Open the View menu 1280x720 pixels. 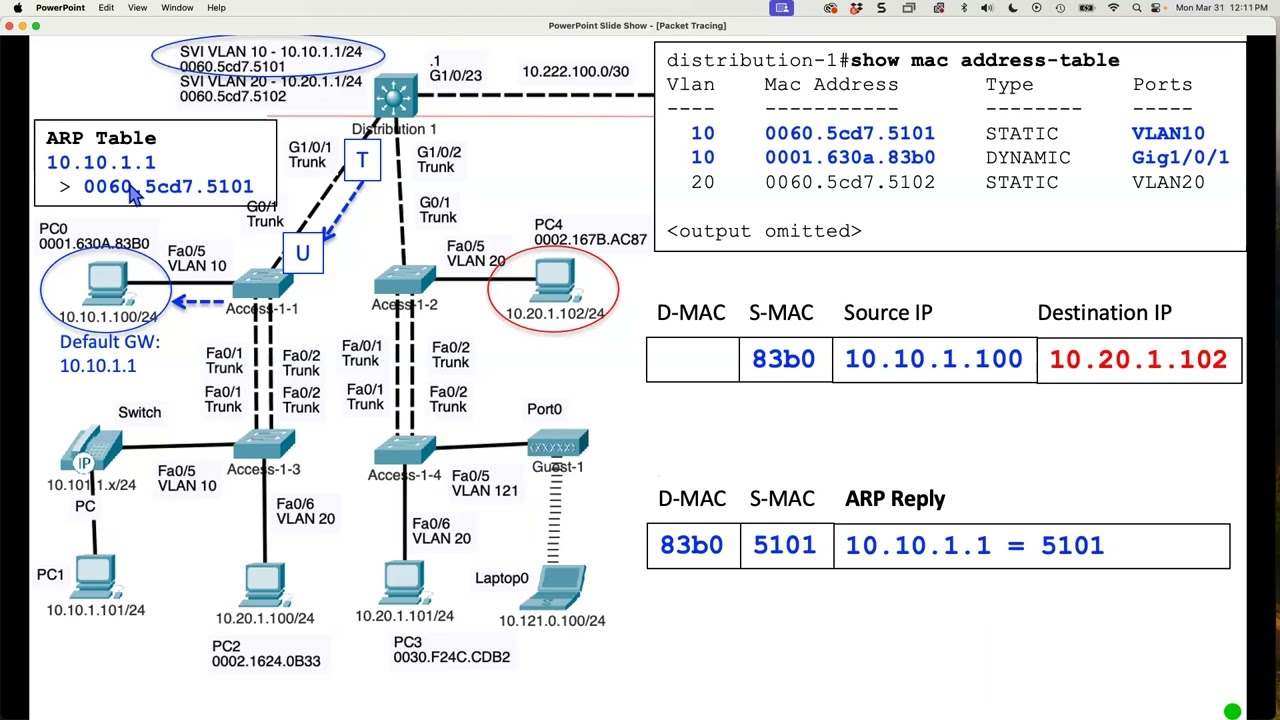137,7
